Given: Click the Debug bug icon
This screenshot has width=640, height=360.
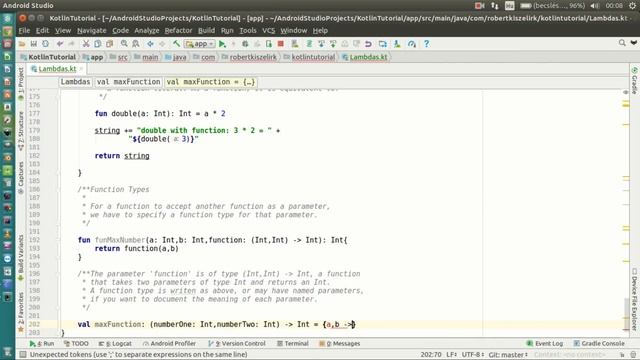Looking at the screenshot, I should [x=245, y=44].
